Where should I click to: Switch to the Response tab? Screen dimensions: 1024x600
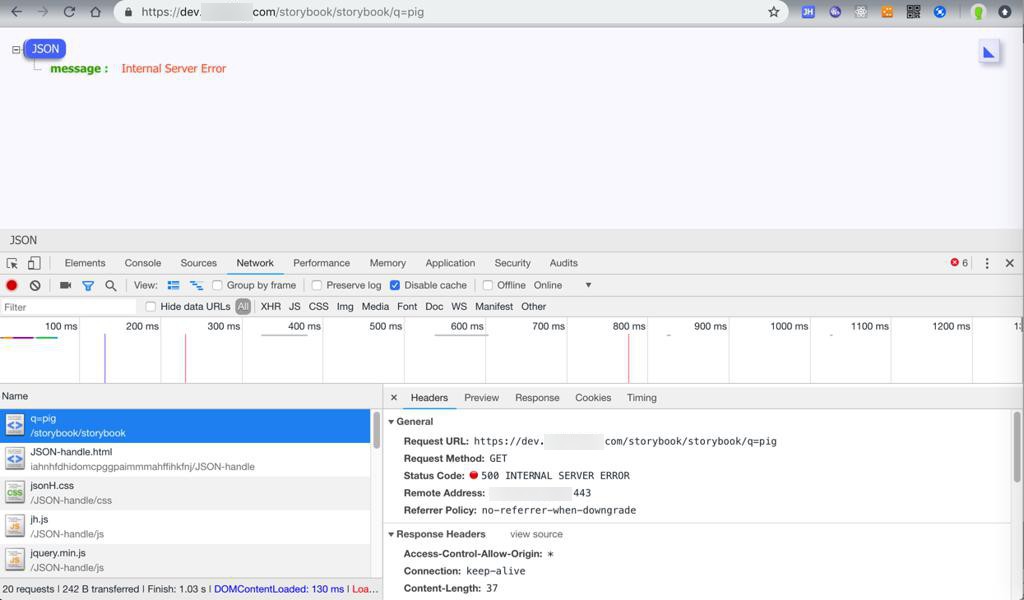(537, 398)
